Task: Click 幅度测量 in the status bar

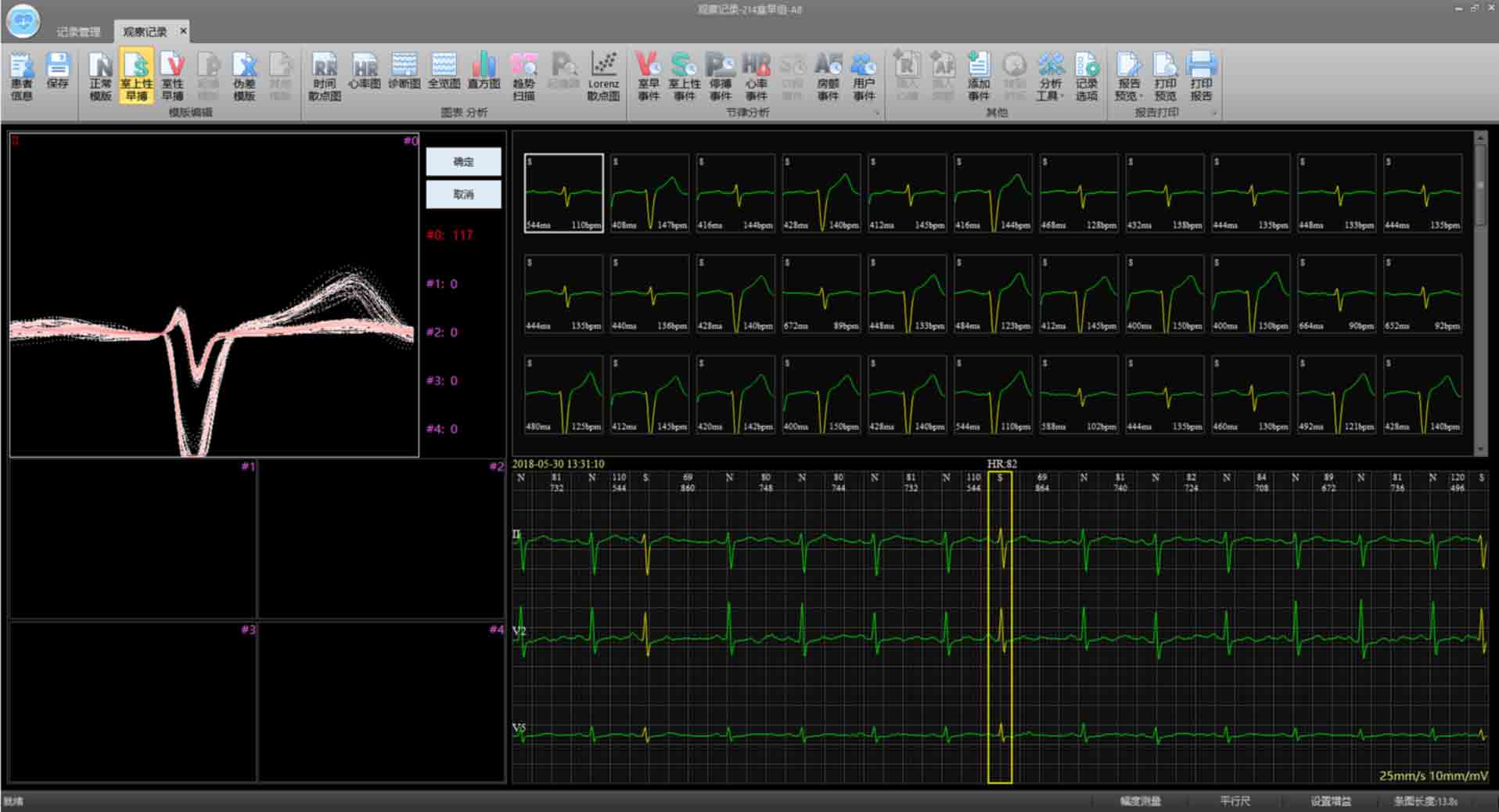Action: tap(1140, 801)
